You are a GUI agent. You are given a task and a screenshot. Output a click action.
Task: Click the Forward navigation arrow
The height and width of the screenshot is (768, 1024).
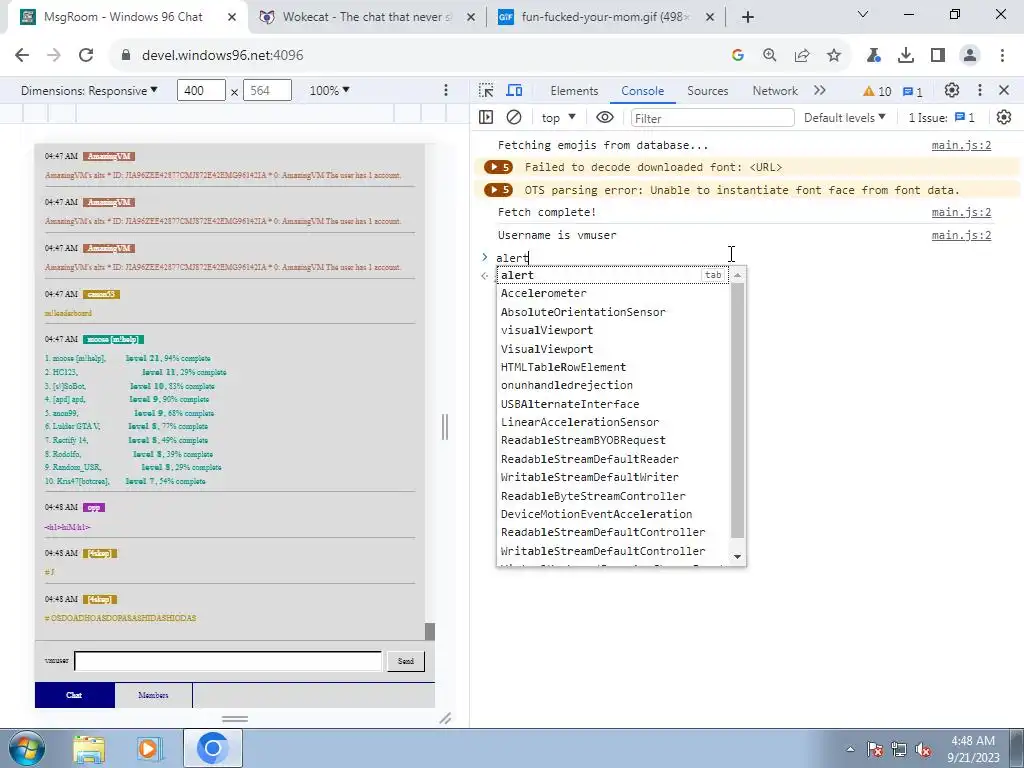tap(54, 56)
